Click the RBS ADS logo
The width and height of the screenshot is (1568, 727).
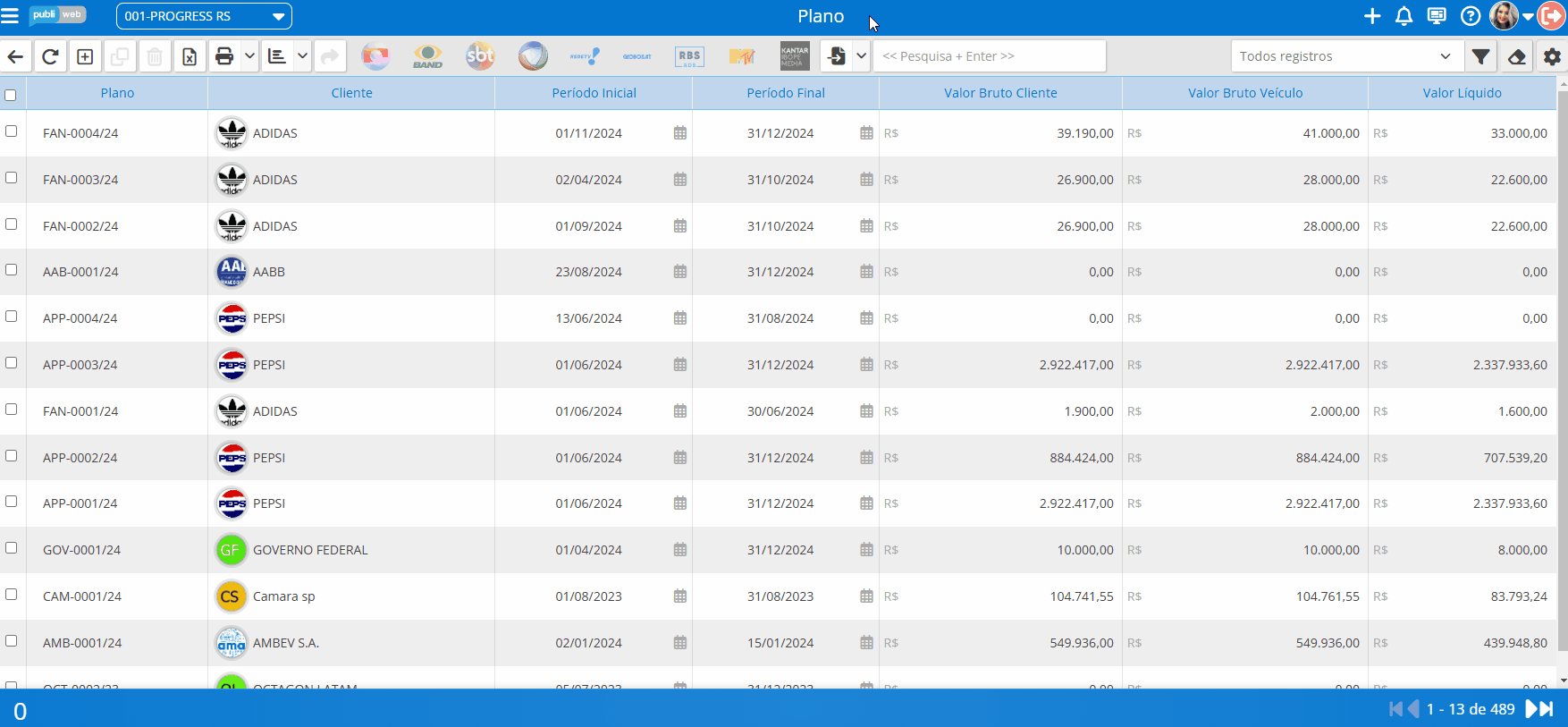pos(689,56)
